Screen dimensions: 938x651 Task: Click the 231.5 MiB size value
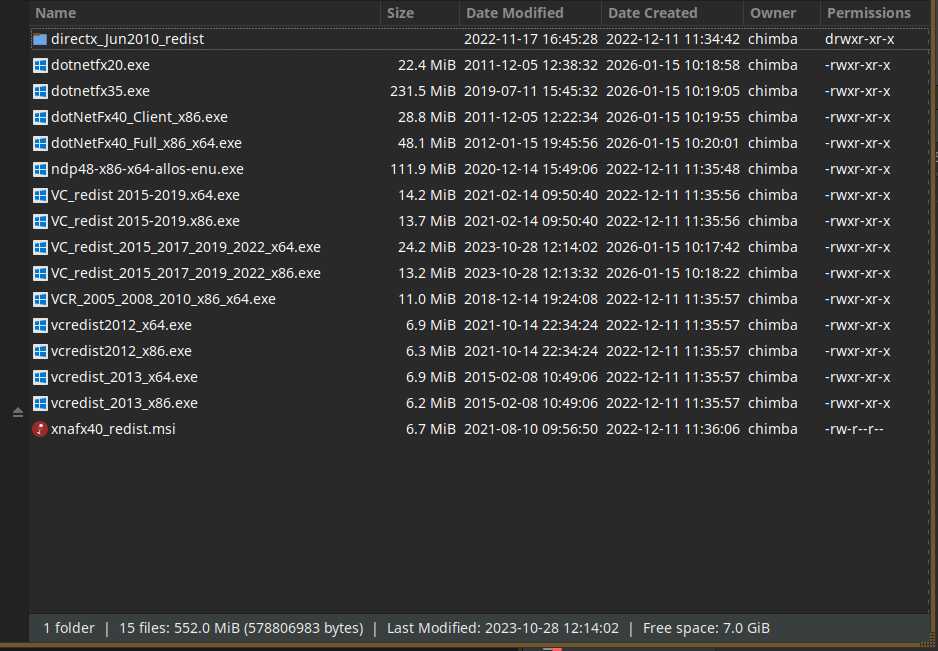click(x=422, y=91)
